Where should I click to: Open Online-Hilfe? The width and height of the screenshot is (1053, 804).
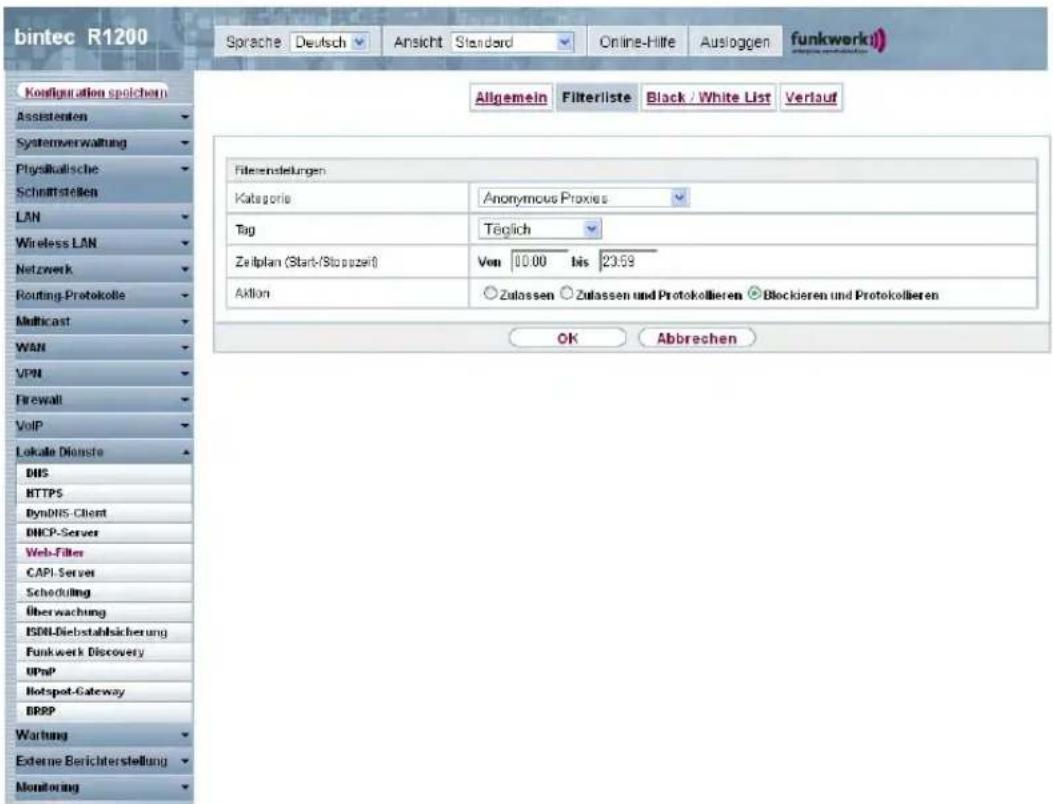(637, 42)
